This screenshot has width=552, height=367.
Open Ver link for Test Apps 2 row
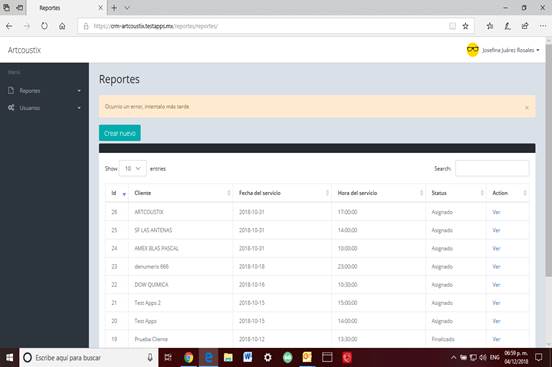pyautogui.click(x=496, y=303)
